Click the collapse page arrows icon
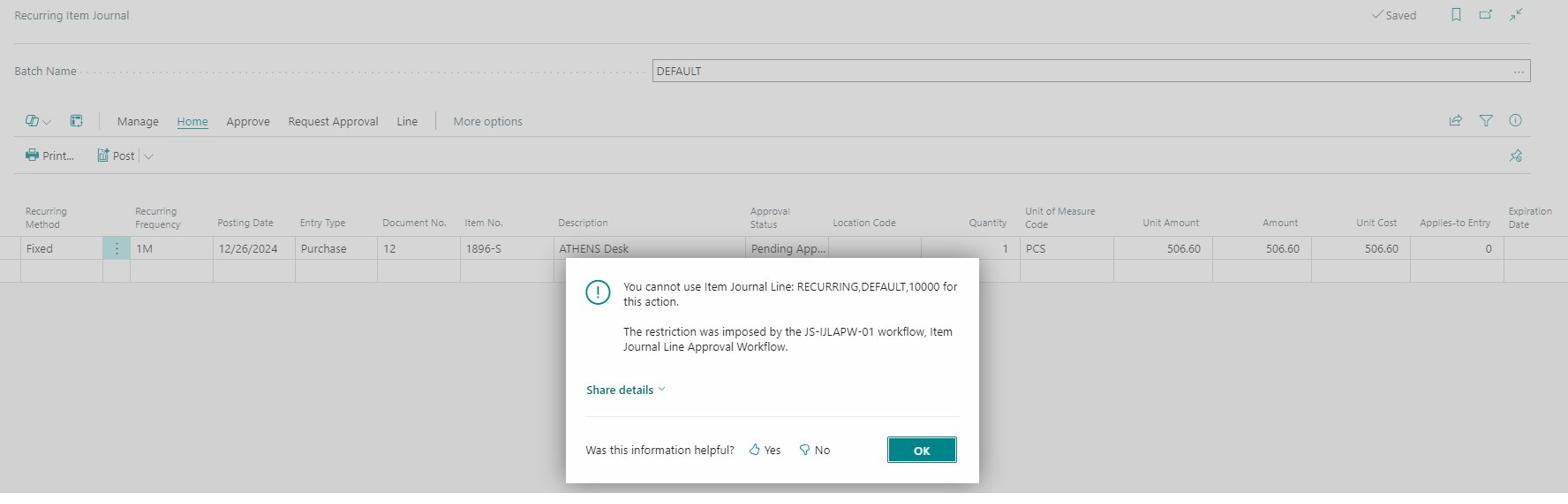This screenshot has width=1568, height=504. (x=1517, y=15)
